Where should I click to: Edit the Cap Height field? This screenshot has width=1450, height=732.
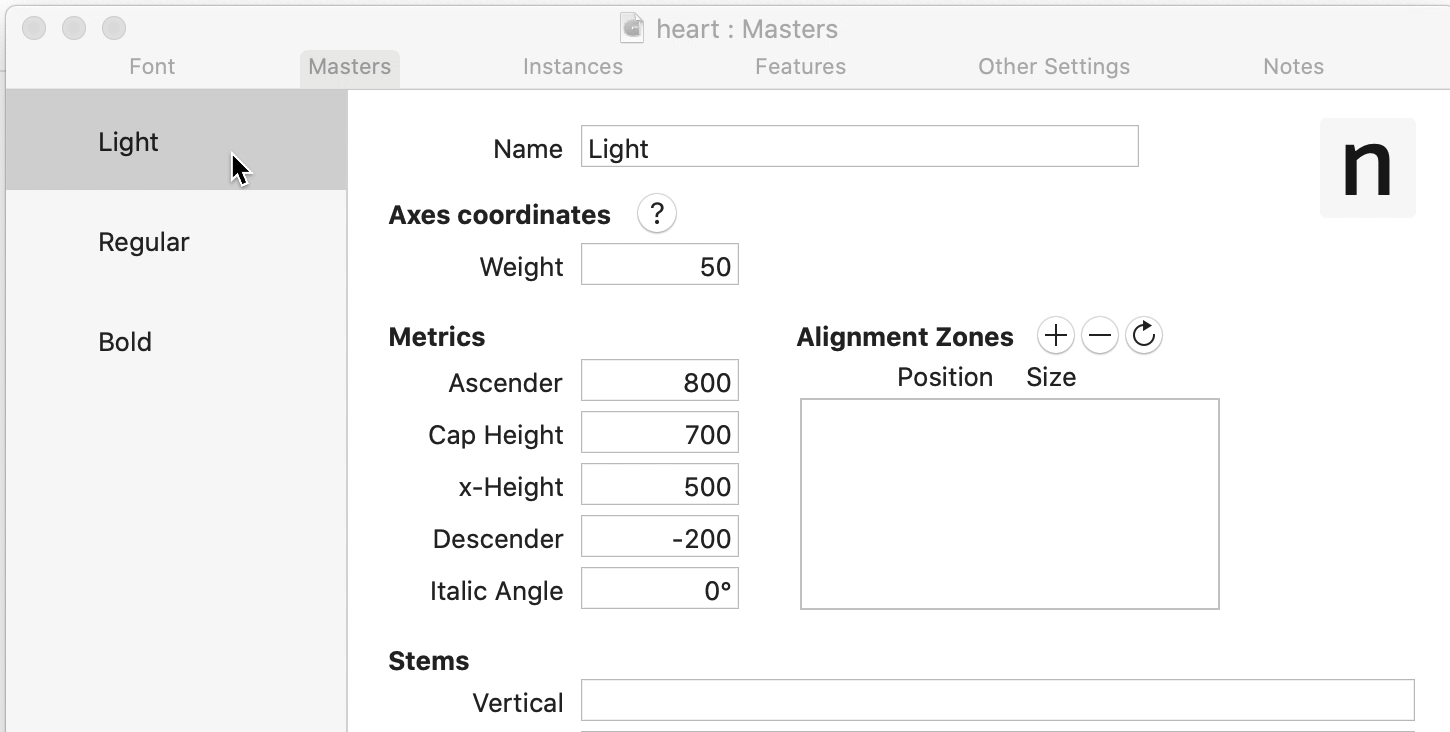pos(660,434)
